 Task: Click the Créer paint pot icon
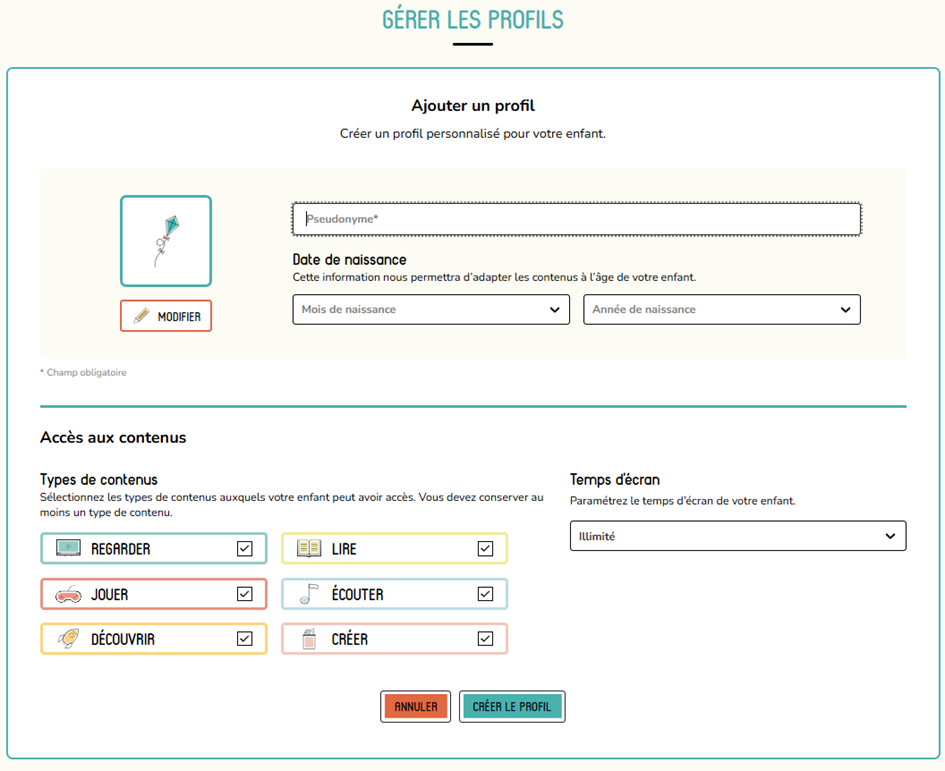pyautogui.click(x=309, y=639)
